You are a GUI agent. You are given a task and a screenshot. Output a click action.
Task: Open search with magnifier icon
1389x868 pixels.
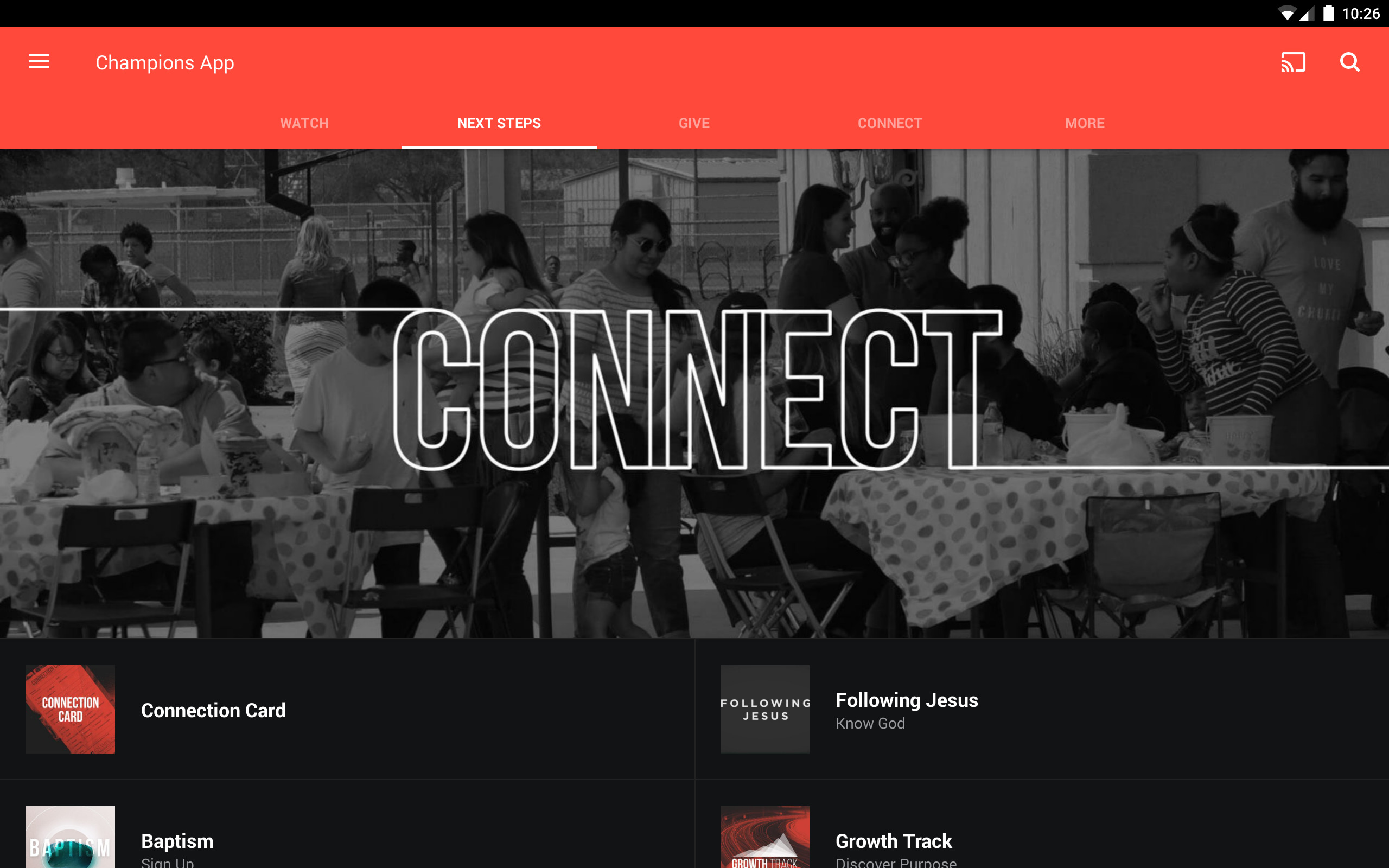pyautogui.click(x=1349, y=62)
